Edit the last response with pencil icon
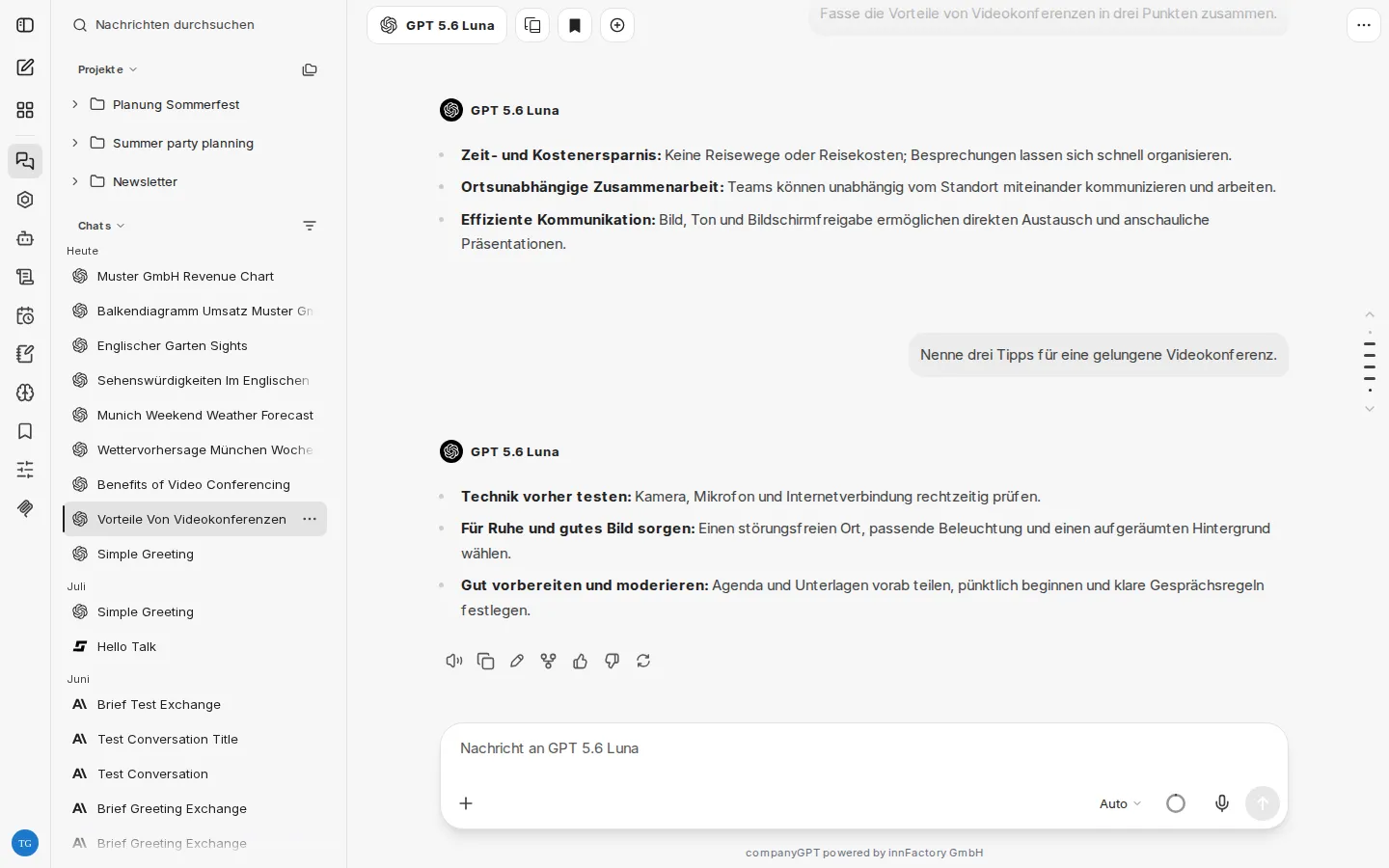The height and width of the screenshot is (868, 1389). (x=517, y=661)
